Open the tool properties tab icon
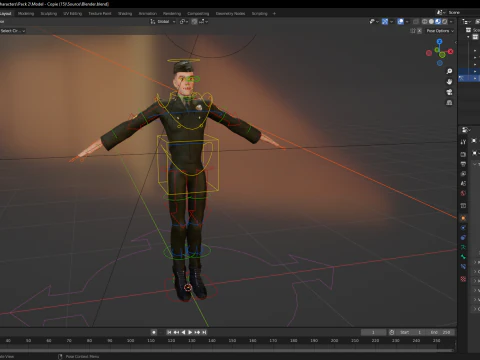 pyautogui.click(x=463, y=142)
